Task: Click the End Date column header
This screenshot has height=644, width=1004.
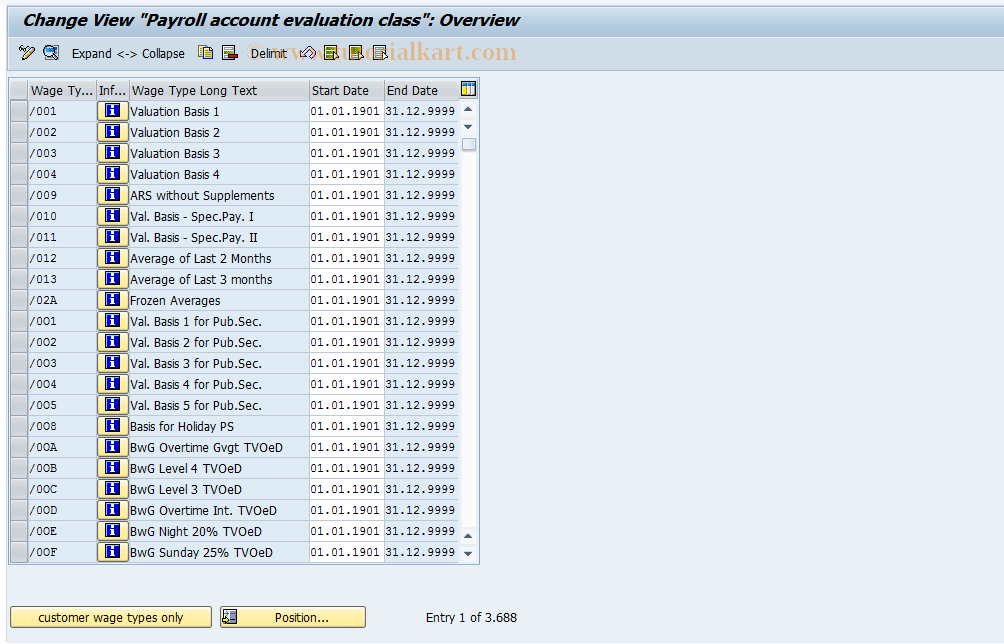Action: coord(421,90)
